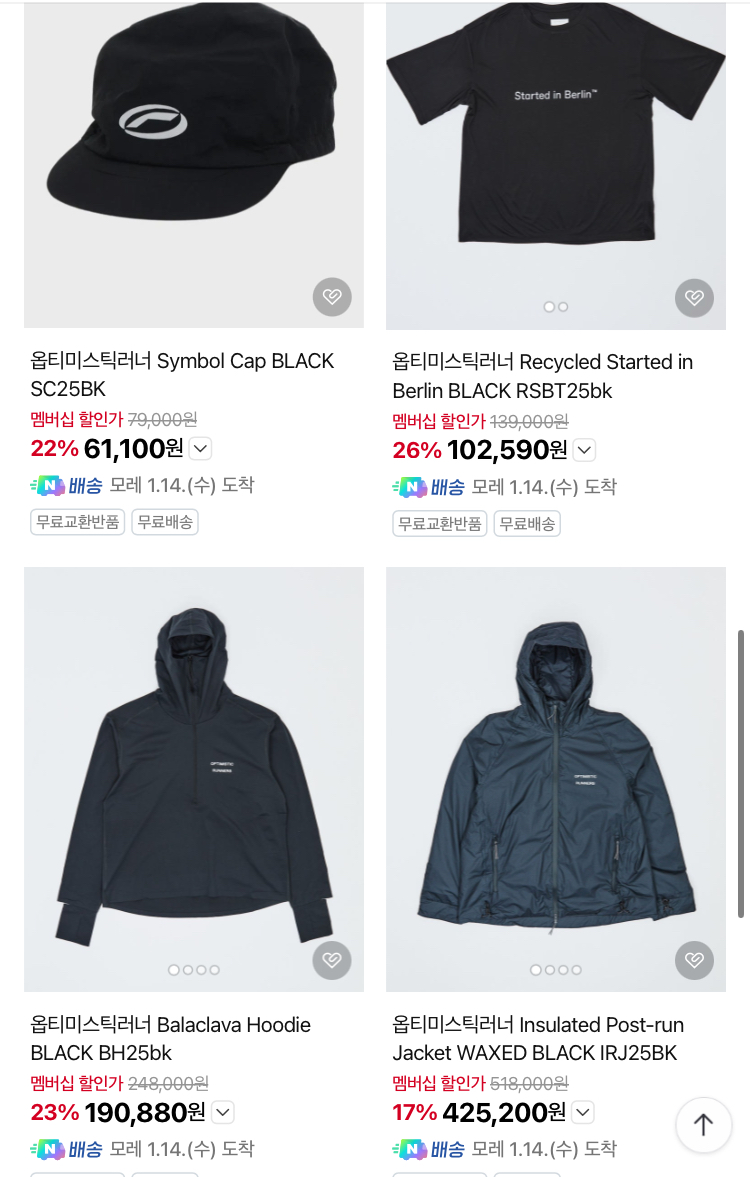Open Insulated Post-run Jacket WAXED BLACK title

pos(538,1039)
